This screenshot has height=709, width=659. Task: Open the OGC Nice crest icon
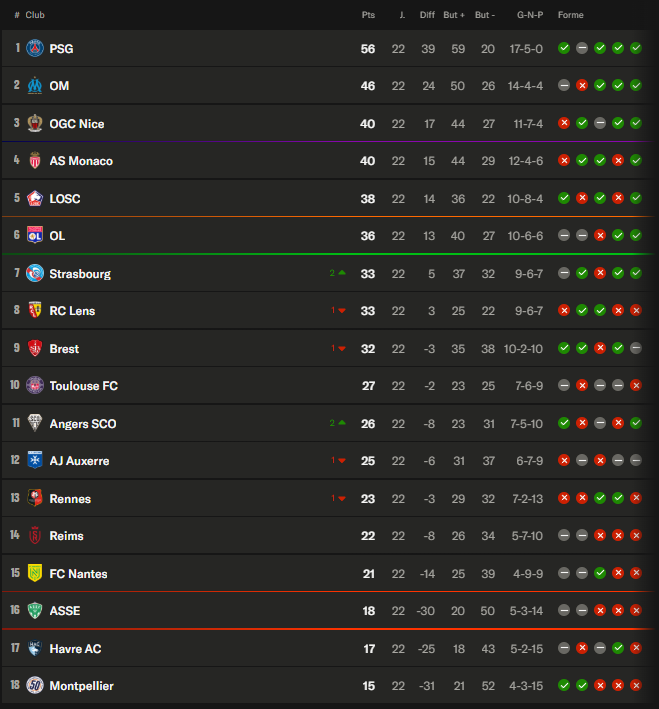click(x=35, y=123)
